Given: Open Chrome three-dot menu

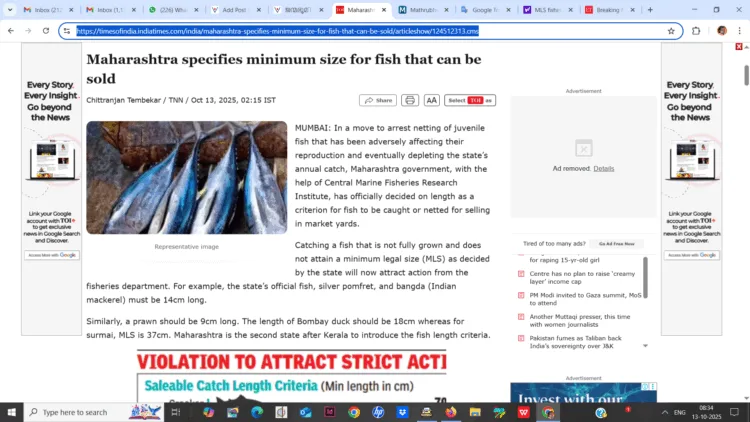Looking at the screenshot, I should (739, 31).
